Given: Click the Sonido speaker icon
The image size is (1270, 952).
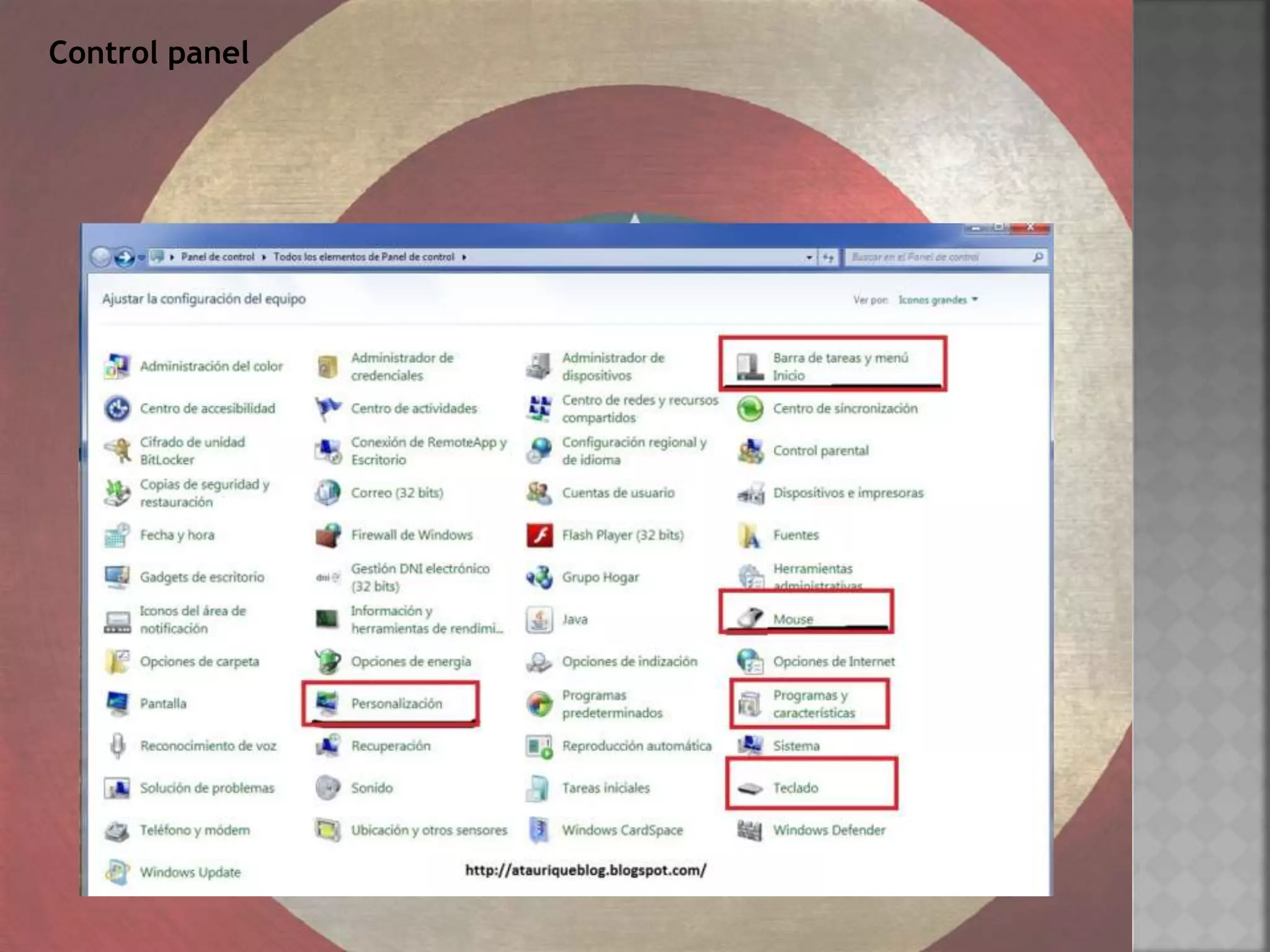Looking at the screenshot, I should [328, 788].
